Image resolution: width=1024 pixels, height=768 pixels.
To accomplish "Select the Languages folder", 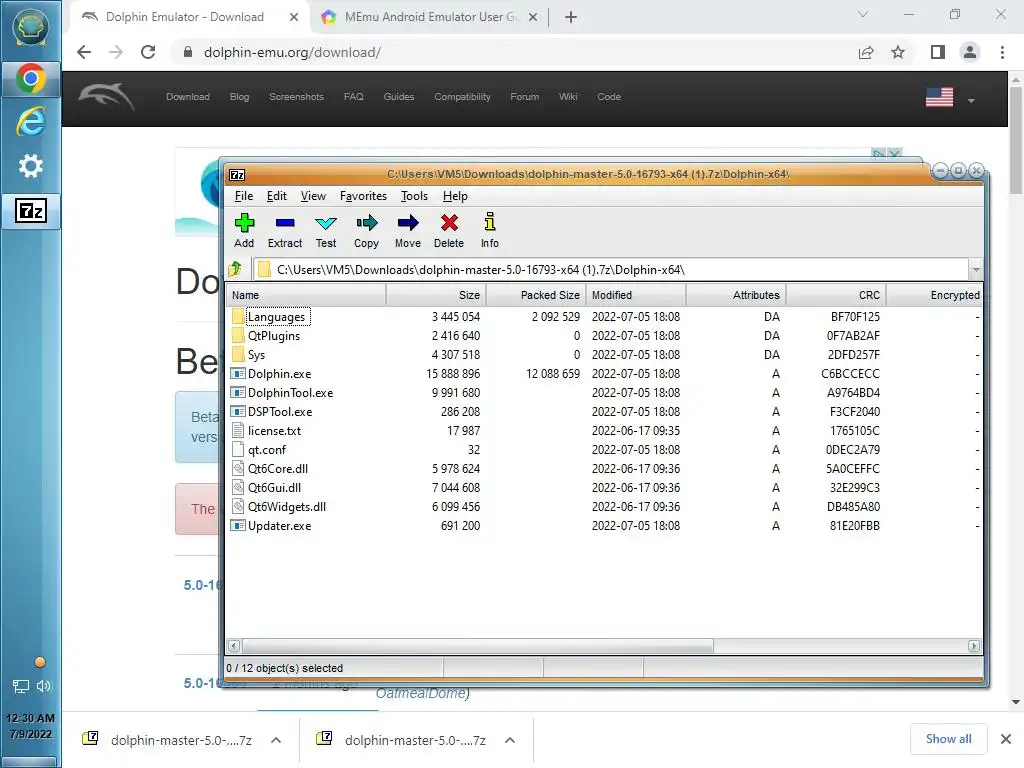I will coord(276,317).
